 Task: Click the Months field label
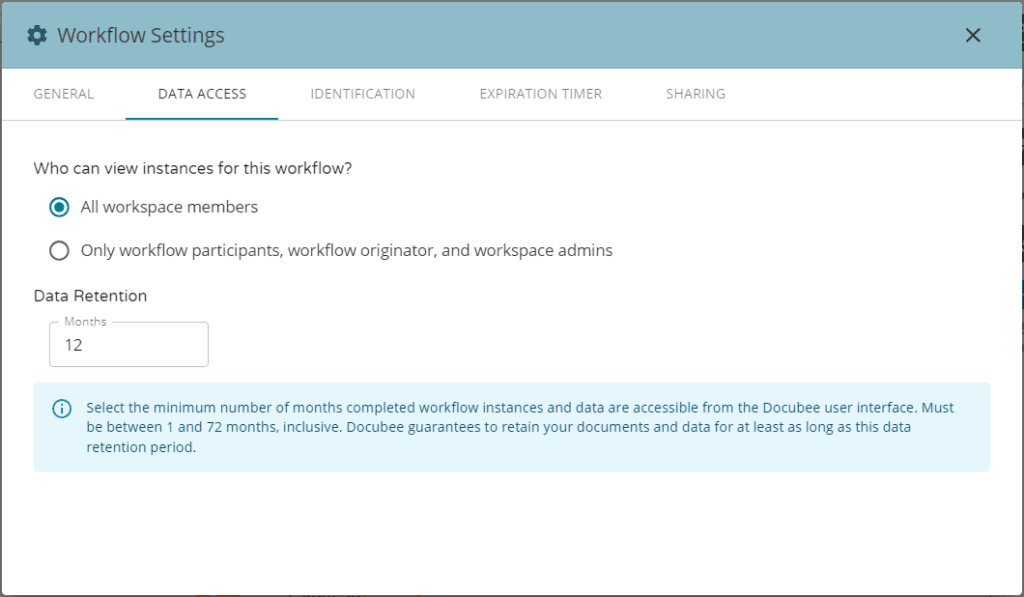click(x=84, y=321)
